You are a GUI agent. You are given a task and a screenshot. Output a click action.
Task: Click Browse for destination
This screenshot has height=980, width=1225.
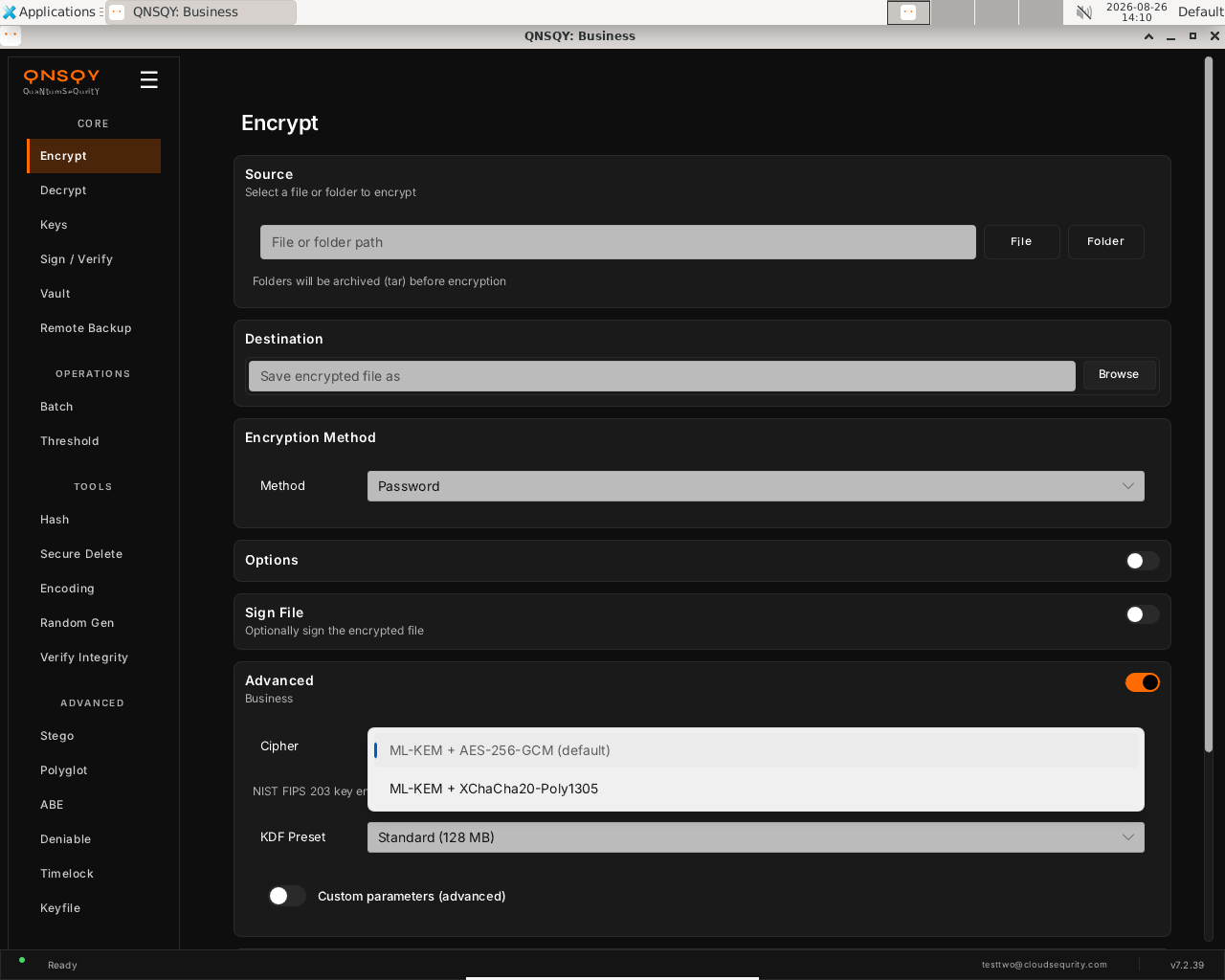click(1119, 375)
